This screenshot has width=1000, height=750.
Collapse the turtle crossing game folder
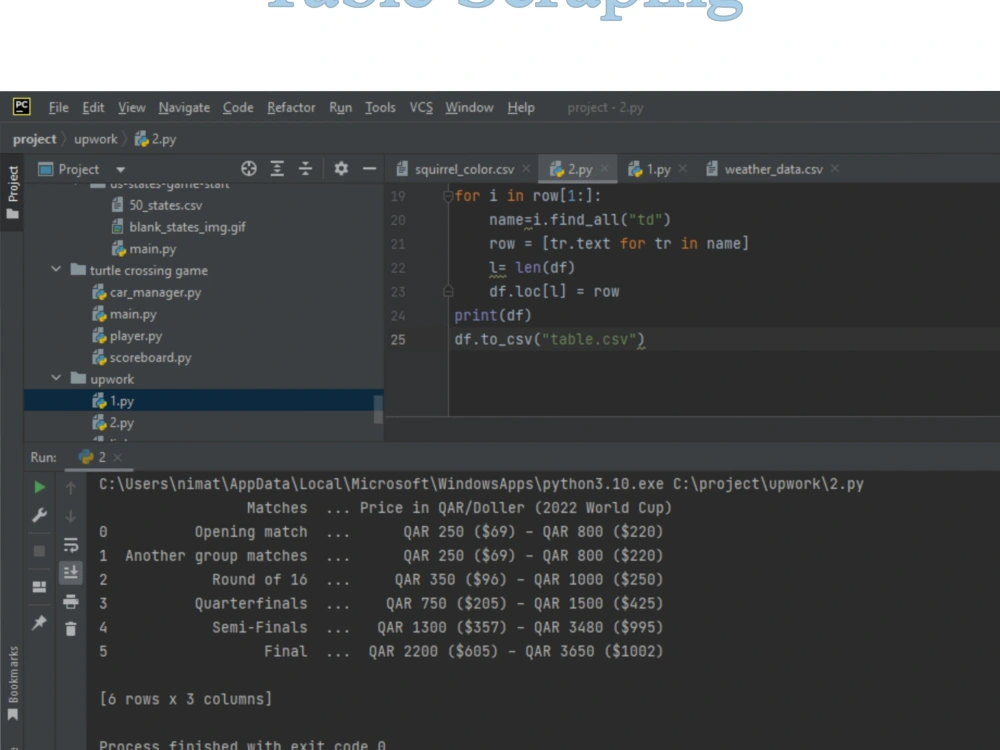(56, 270)
